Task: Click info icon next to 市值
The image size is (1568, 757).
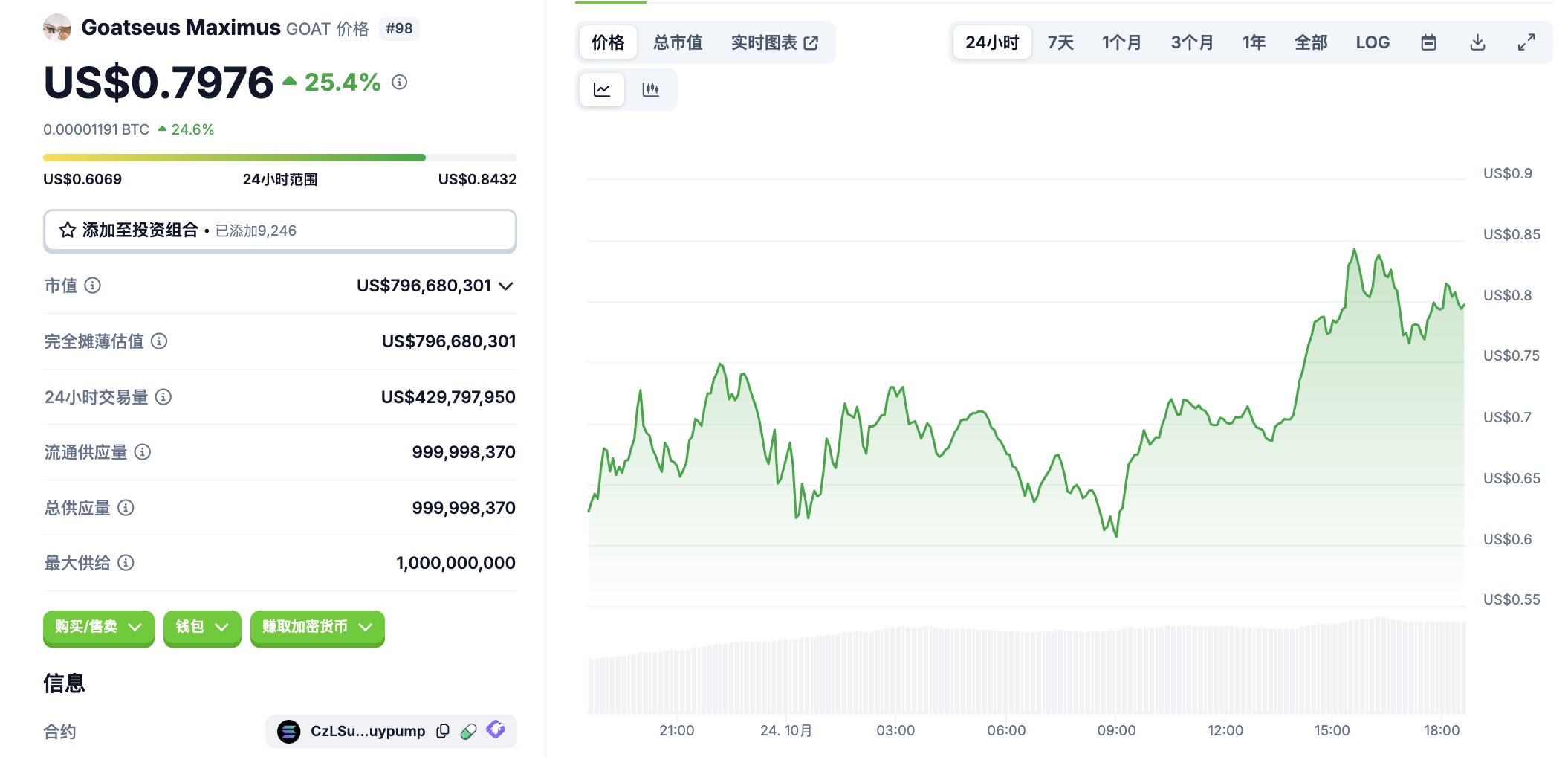Action: click(x=93, y=286)
